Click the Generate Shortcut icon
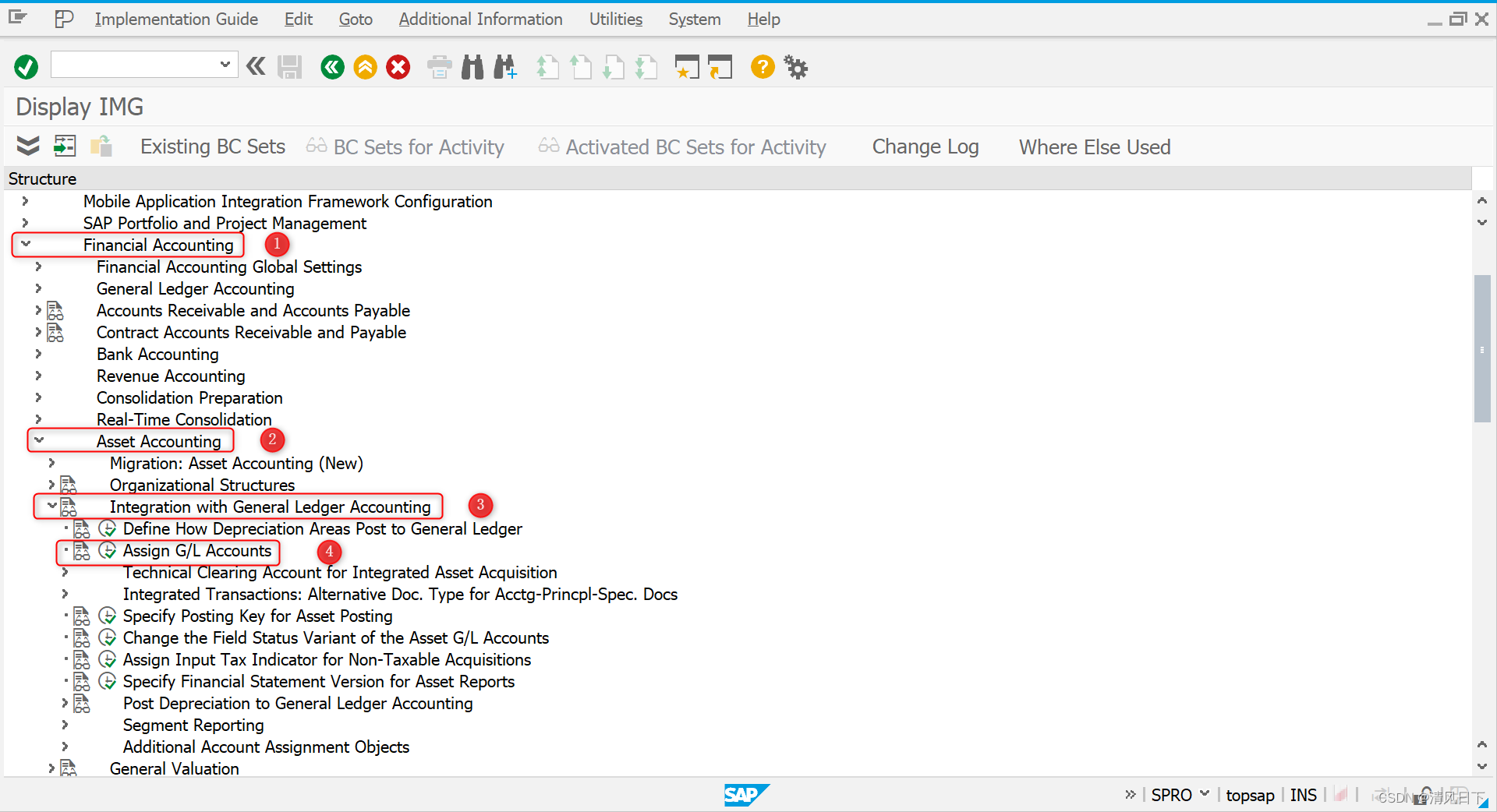The height and width of the screenshot is (812, 1497). 720,67
